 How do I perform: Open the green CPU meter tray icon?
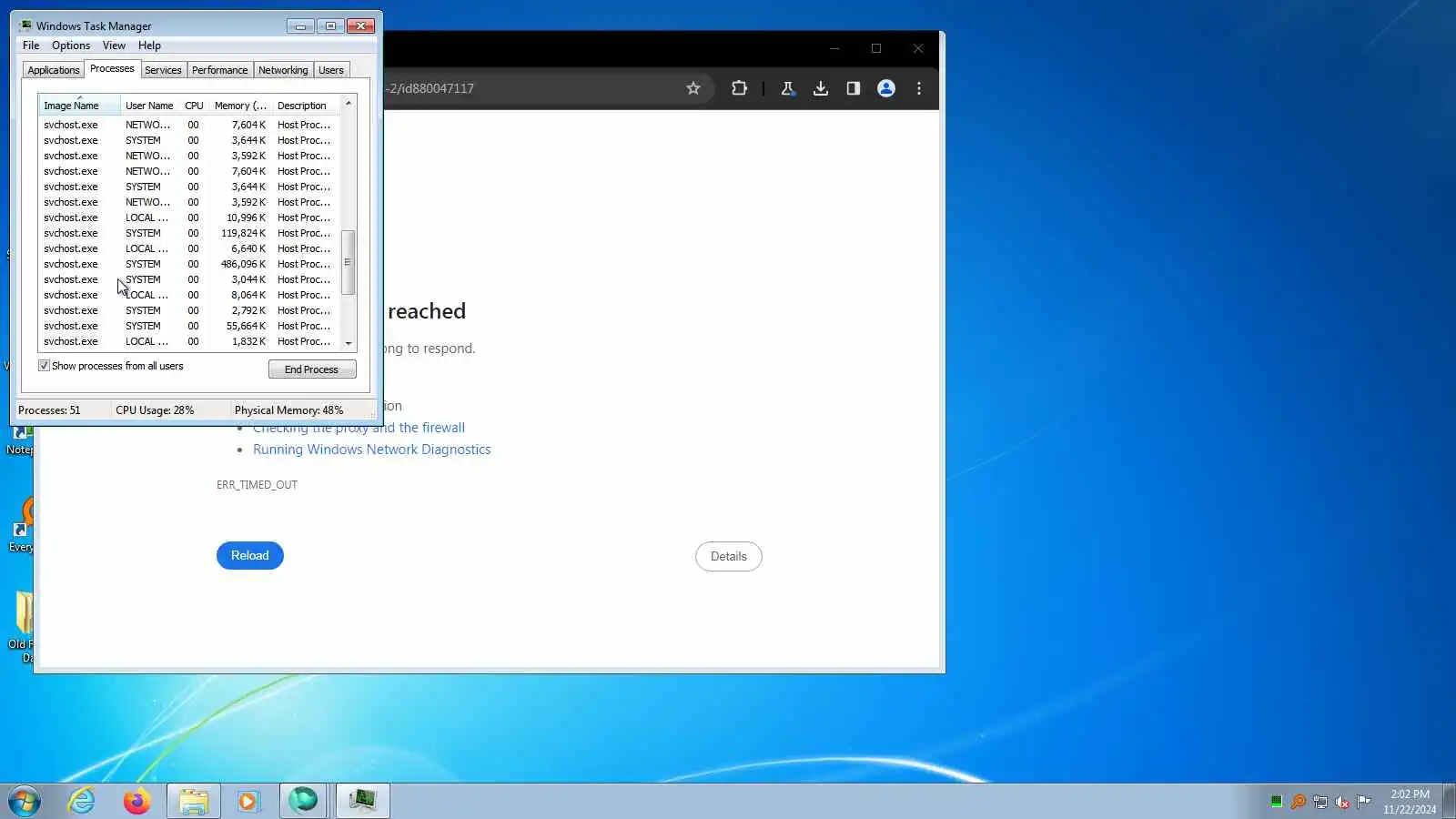pyautogui.click(x=1277, y=802)
